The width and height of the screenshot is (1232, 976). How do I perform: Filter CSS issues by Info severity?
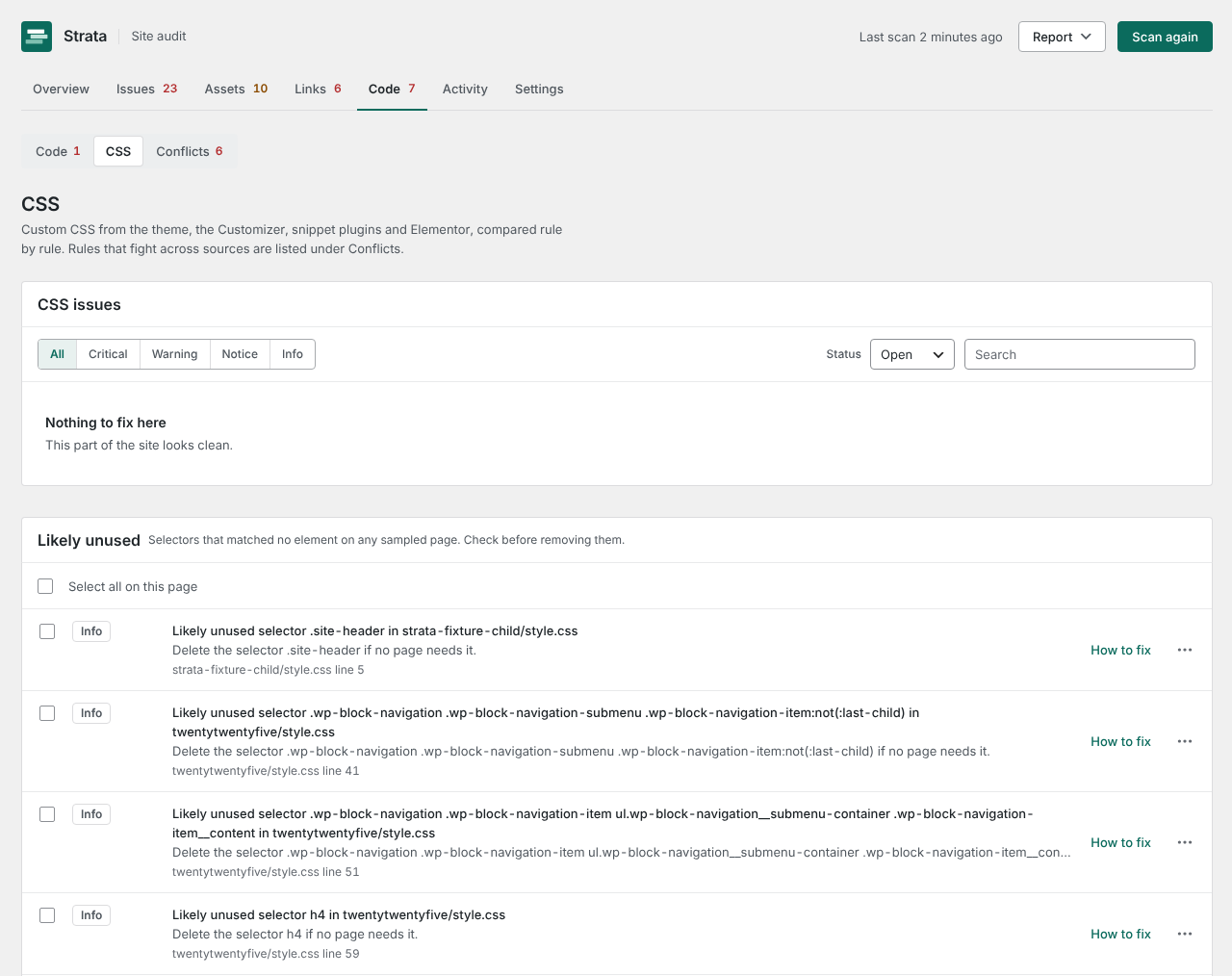coord(293,354)
